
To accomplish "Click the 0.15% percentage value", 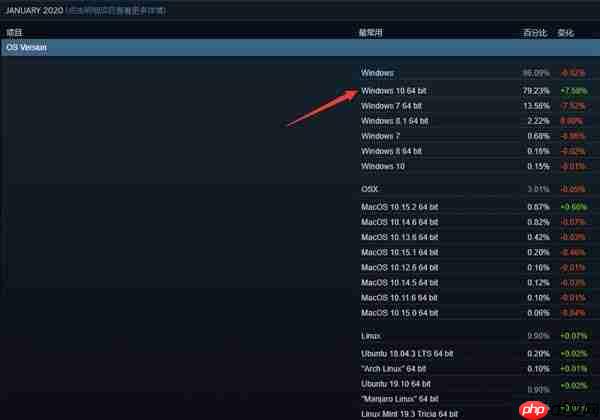I will [x=538, y=166].
